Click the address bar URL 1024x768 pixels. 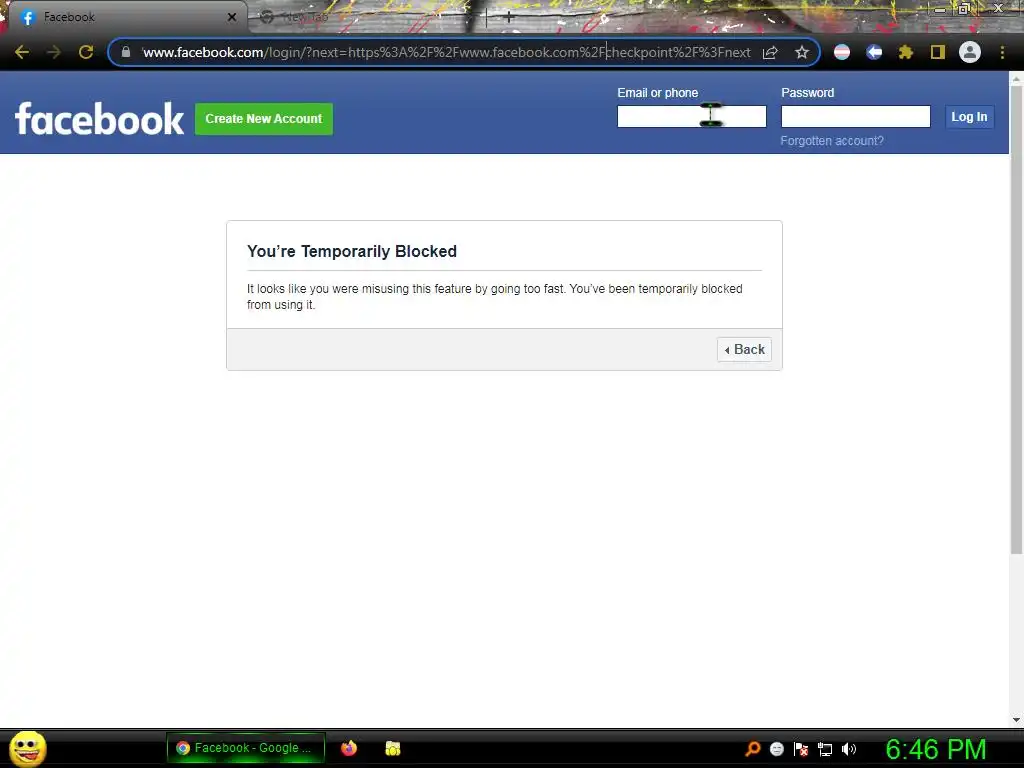pyautogui.click(x=447, y=52)
